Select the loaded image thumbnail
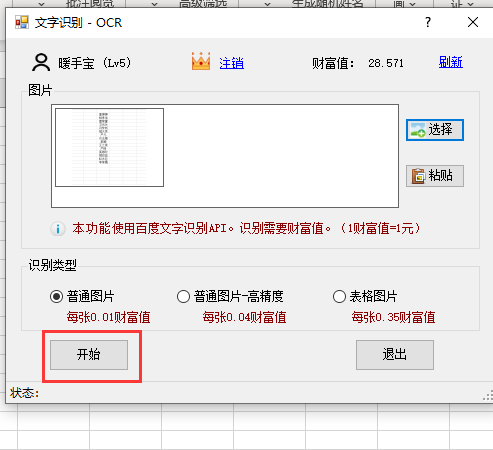The width and height of the screenshot is (493, 450). tap(109, 147)
